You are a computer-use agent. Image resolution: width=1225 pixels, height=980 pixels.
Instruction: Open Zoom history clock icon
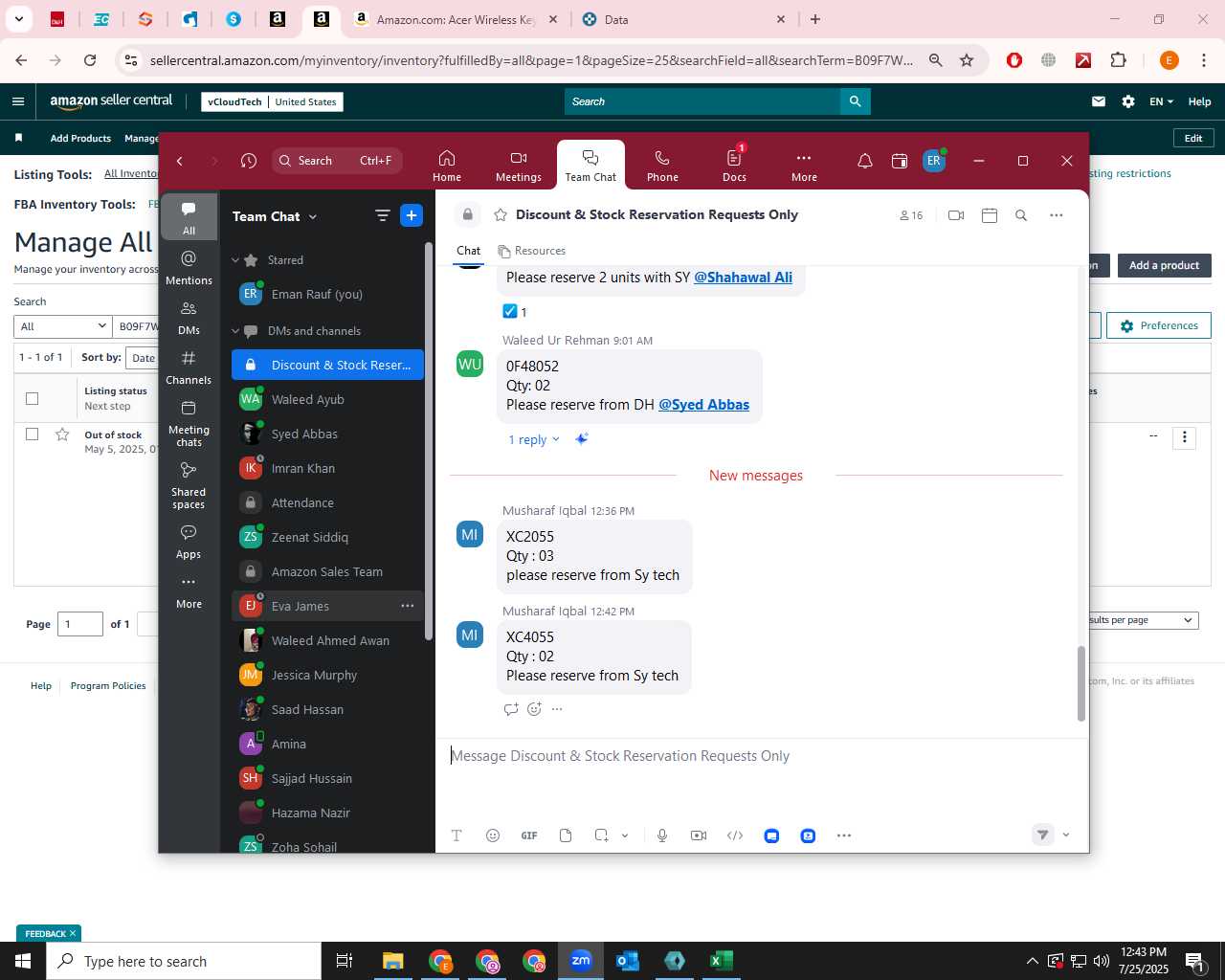pos(249,161)
